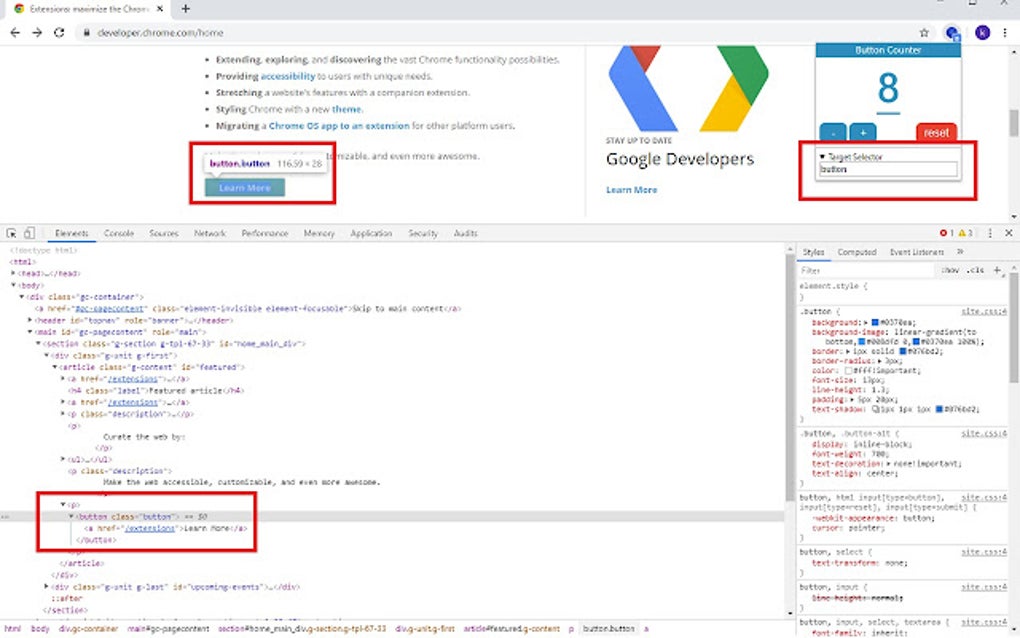Switch to the Computed styles tab

(x=855, y=251)
